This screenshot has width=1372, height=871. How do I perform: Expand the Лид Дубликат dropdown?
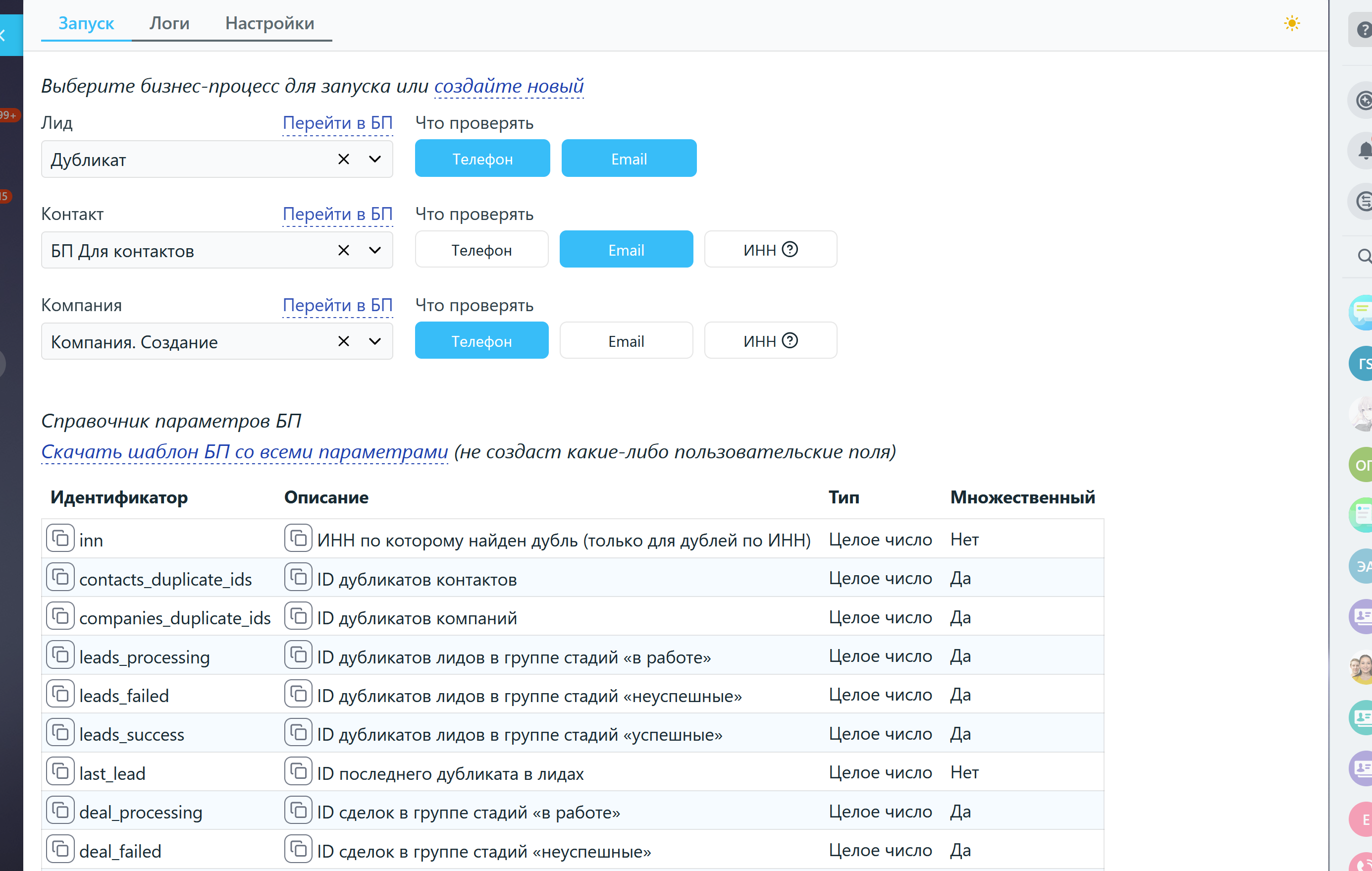(x=374, y=159)
